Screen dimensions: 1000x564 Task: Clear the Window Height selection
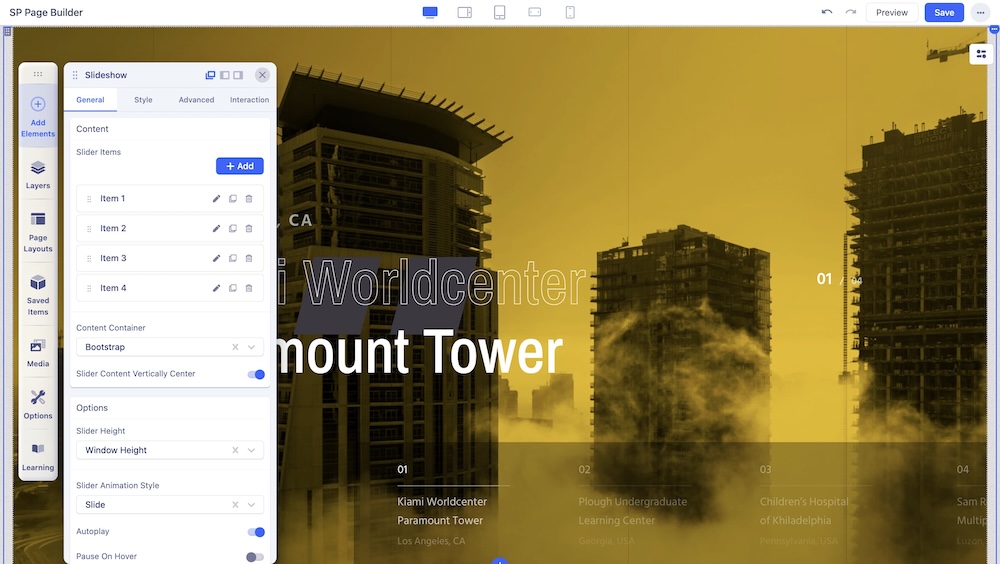(235, 450)
